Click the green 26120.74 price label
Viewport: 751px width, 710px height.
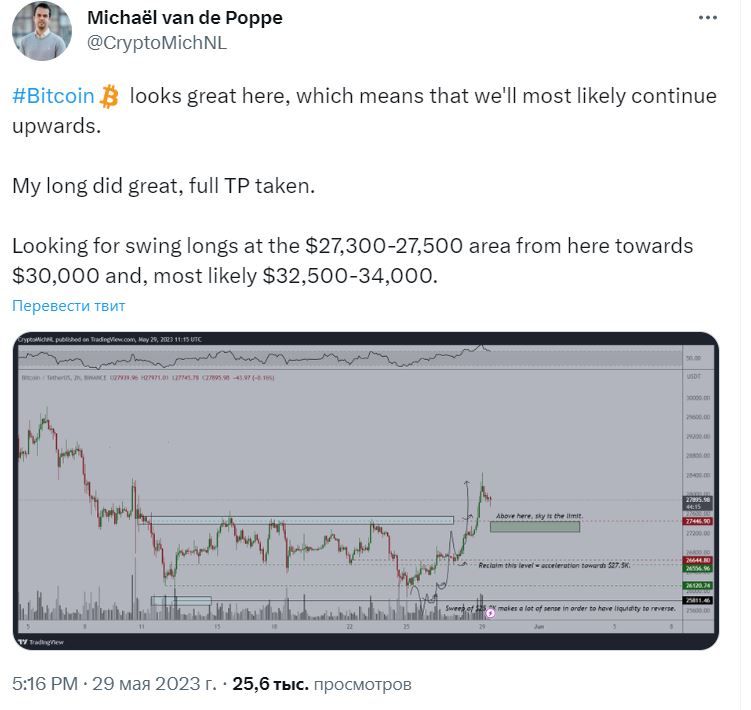(x=697, y=585)
